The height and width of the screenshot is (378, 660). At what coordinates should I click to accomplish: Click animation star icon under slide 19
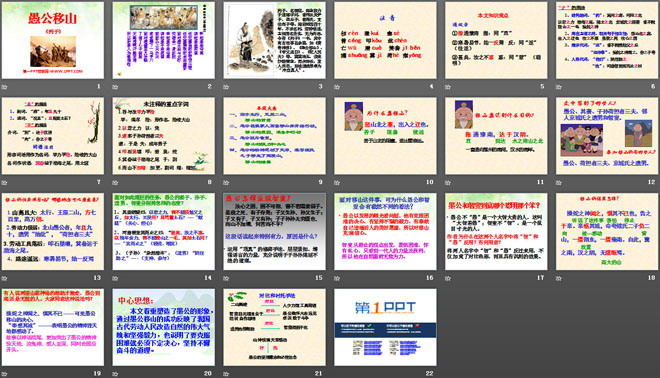coord(5,373)
